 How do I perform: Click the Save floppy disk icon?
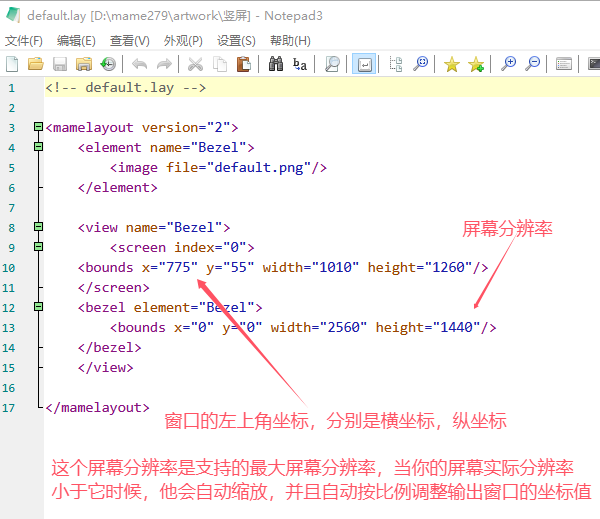click(x=60, y=64)
